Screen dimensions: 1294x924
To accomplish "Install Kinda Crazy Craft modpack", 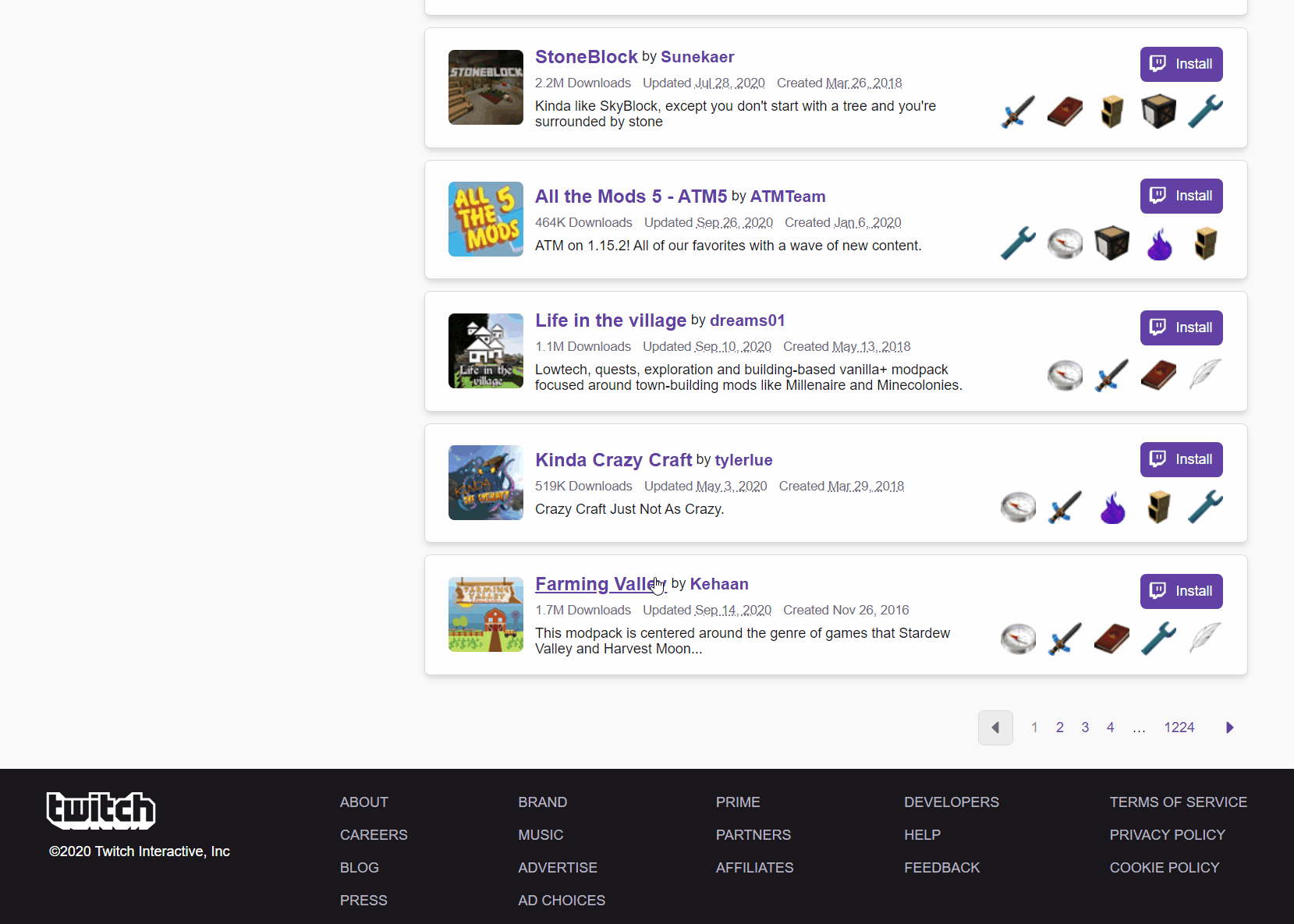I will tap(1181, 459).
